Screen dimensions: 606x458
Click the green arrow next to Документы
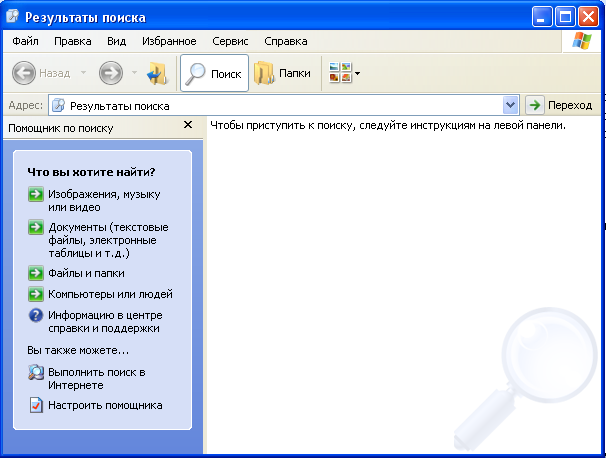click(x=36, y=227)
